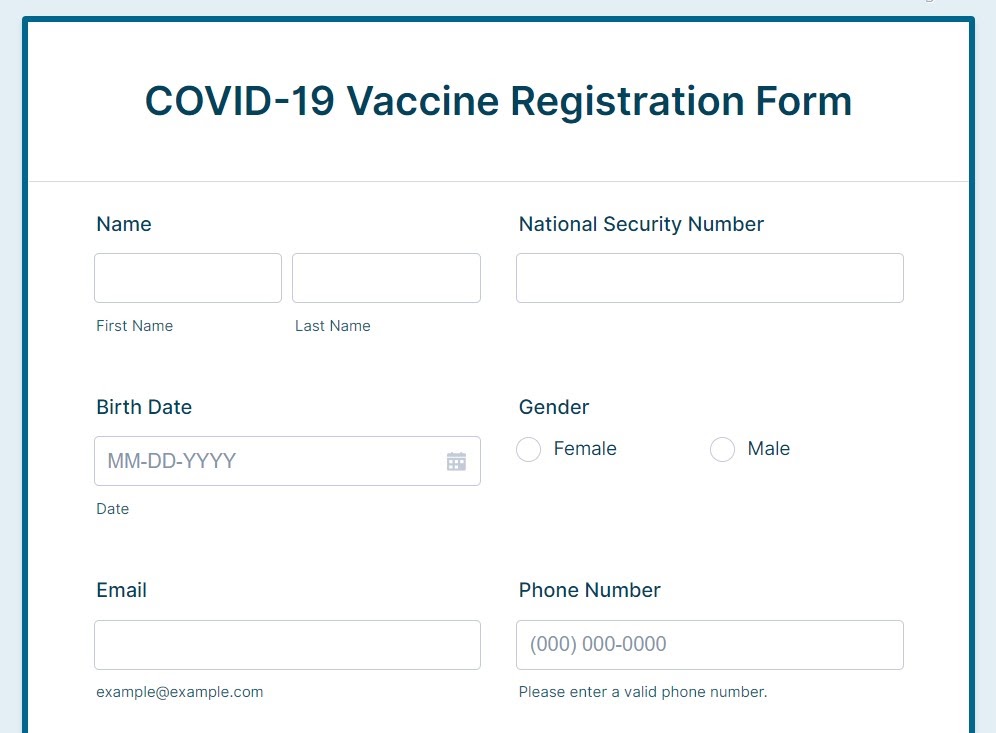Click the "Please enter a valid phone number" hint
The width and height of the screenshot is (996, 733).
[x=642, y=692]
